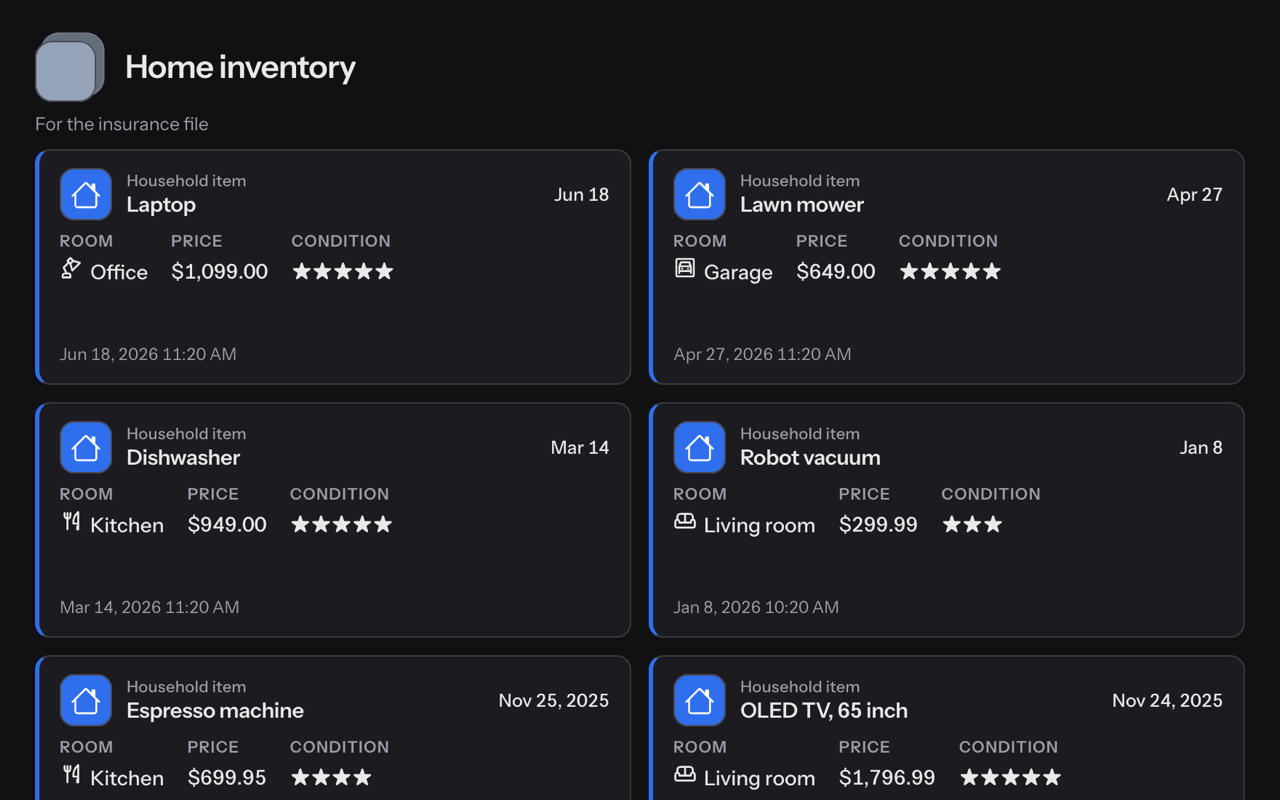
Task: Click the five-star condition rating on Lawn mower
Action: [950, 271]
